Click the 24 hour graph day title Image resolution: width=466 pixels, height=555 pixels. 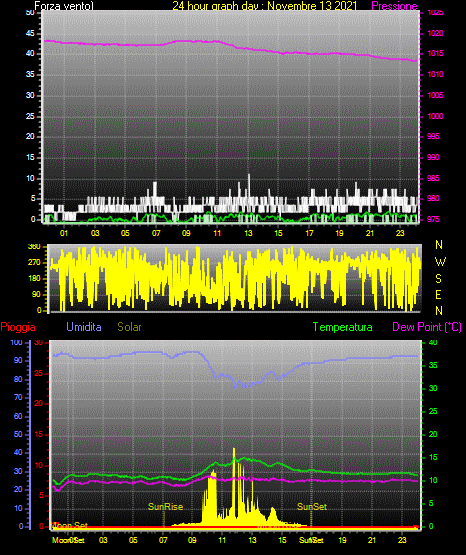tap(265, 6)
